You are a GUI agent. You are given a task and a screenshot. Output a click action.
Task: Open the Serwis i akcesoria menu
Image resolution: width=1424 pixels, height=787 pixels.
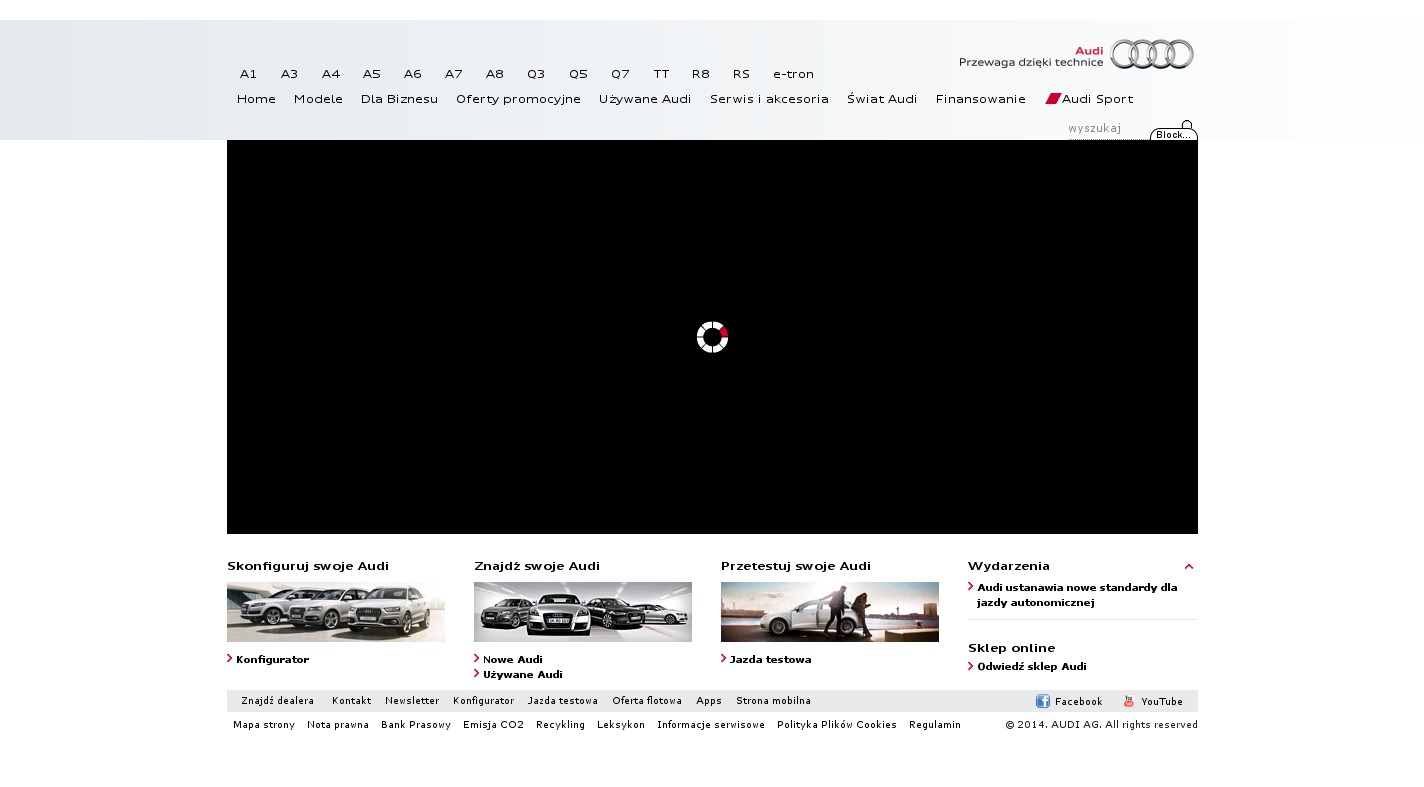click(769, 99)
